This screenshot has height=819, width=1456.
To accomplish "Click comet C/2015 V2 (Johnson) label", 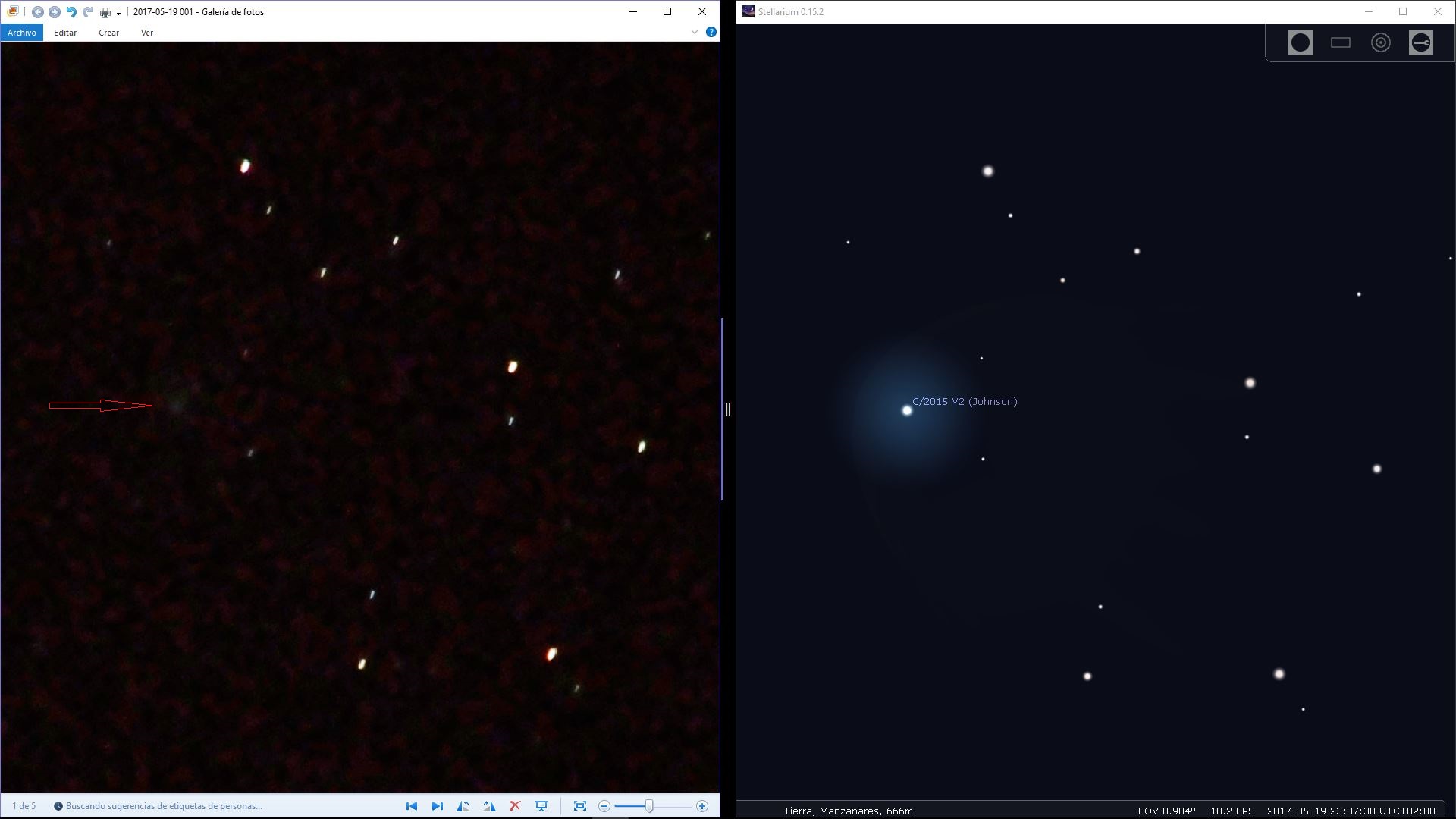I will click(x=965, y=402).
